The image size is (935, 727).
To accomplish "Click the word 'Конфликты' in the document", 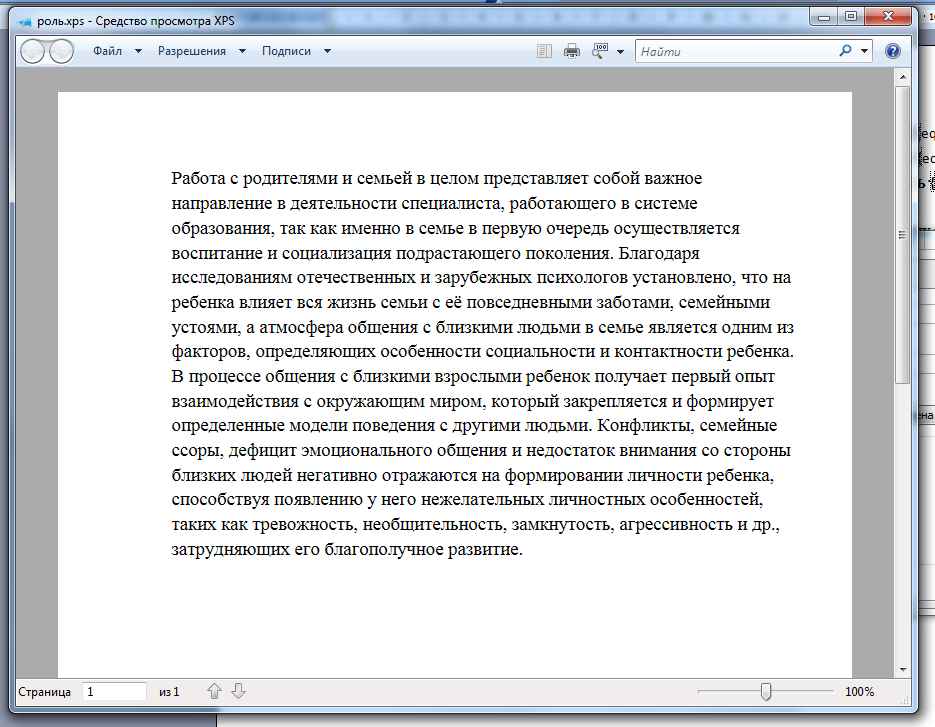I will tap(645, 426).
